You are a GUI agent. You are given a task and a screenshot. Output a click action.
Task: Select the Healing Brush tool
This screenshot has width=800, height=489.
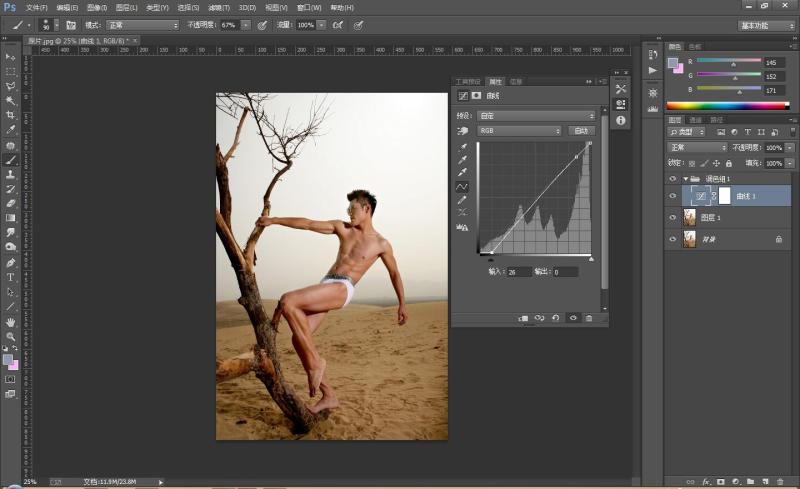pos(10,145)
